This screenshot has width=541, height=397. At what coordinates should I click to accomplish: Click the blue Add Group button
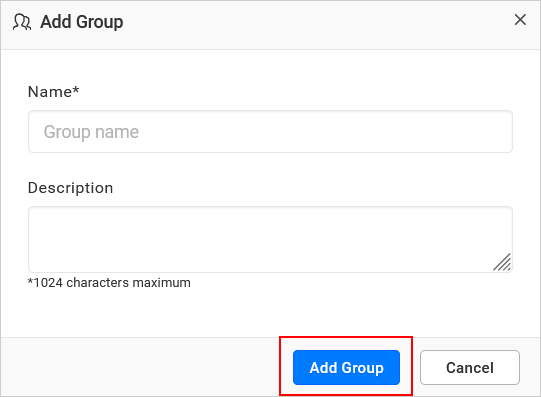tap(346, 367)
